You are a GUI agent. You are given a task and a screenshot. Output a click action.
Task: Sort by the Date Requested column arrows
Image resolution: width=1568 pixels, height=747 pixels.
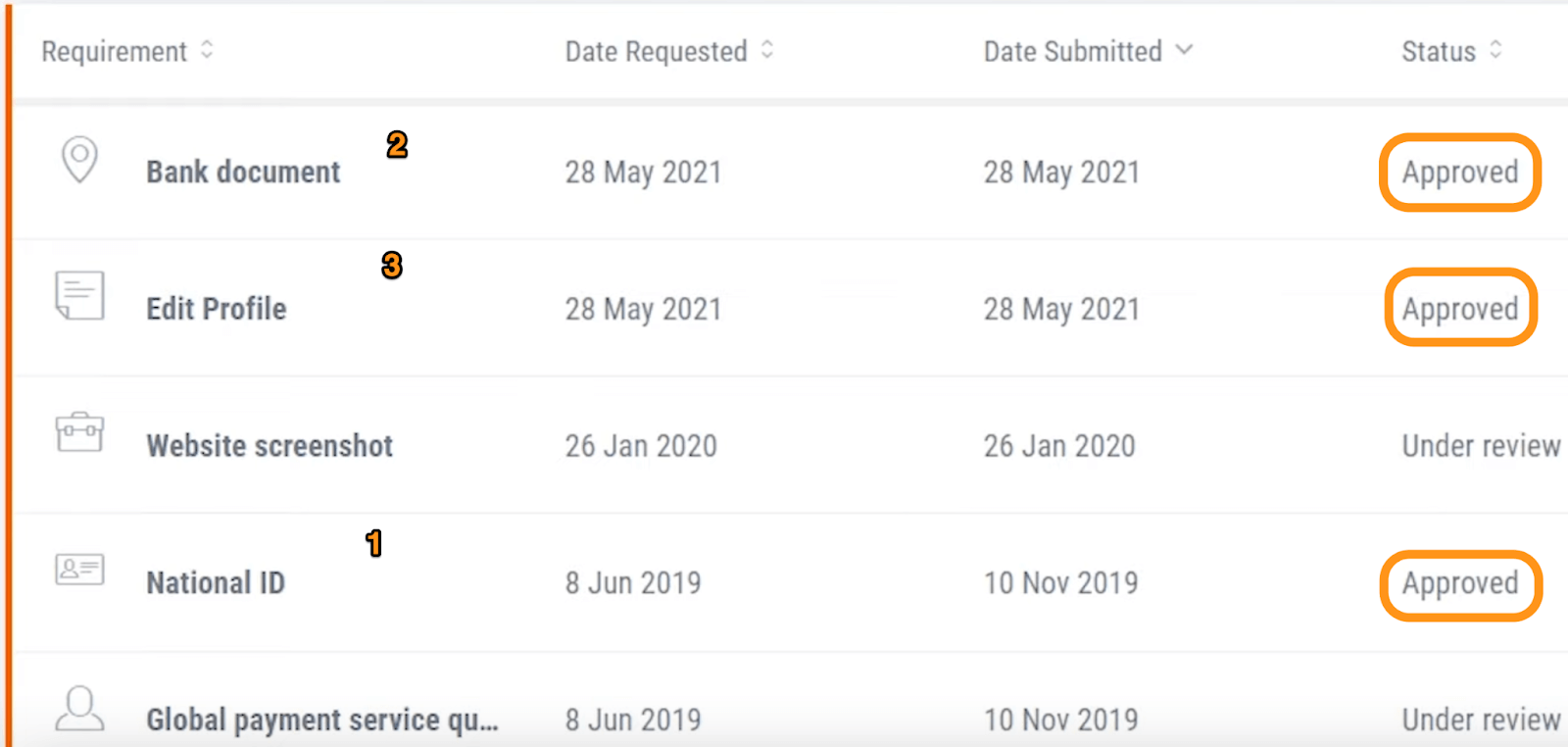[x=767, y=50]
